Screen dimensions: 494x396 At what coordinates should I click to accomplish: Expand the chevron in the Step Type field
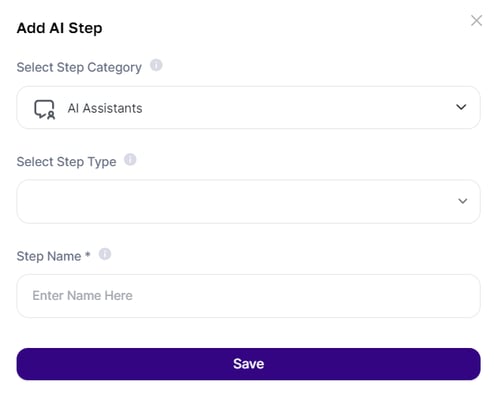(x=463, y=201)
